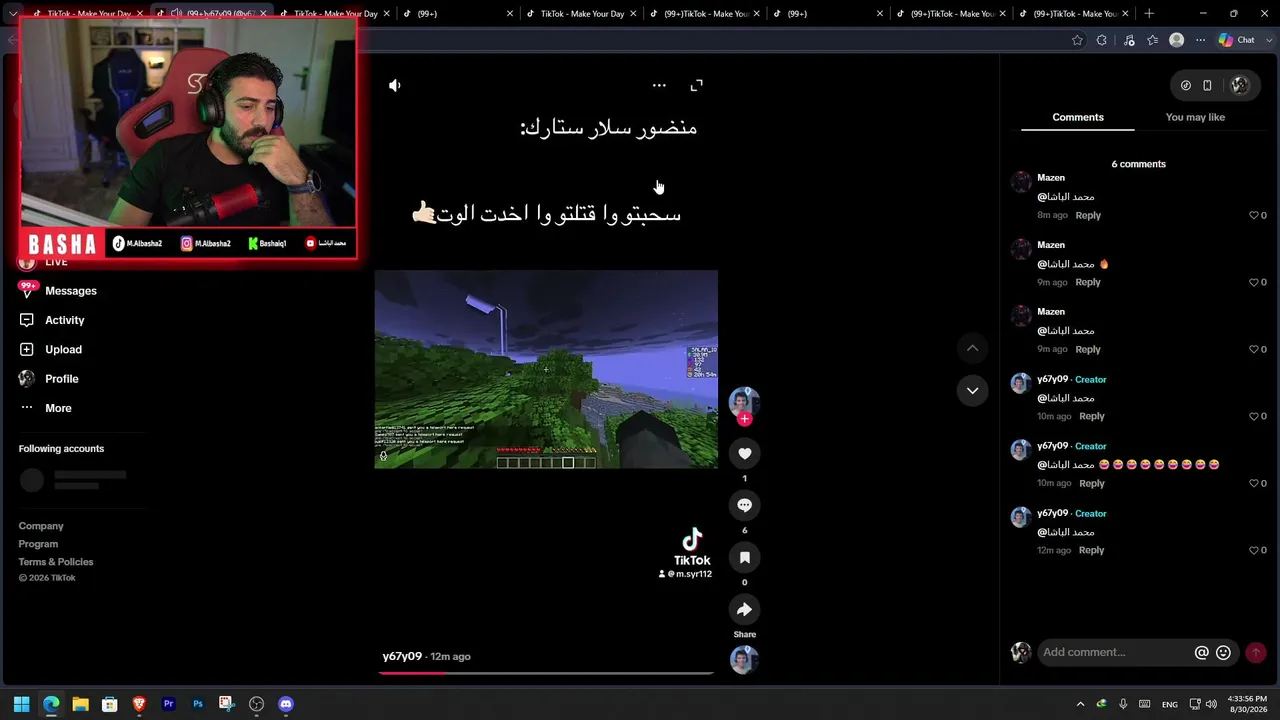1280x720 pixels.
Task: Open the browser Extensions puzzle icon
Action: click(1102, 40)
